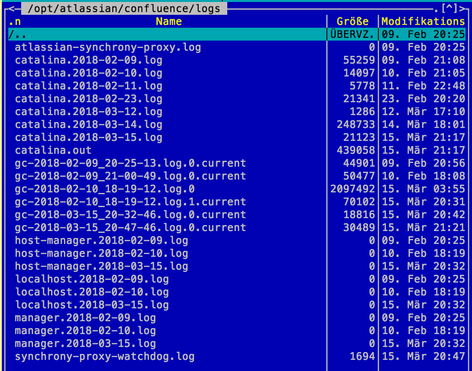
Task: Select manager.2018-03-15.log
Action: [x=85, y=344]
